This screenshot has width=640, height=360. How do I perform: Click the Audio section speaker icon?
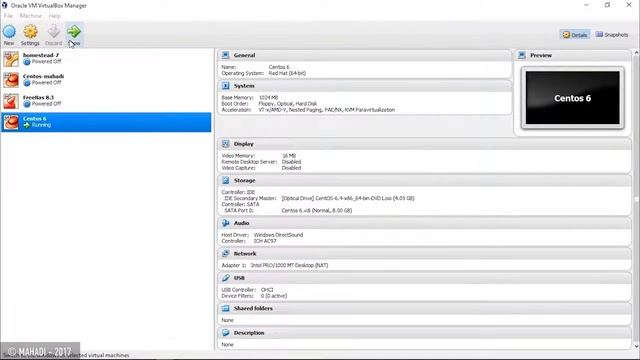225,223
